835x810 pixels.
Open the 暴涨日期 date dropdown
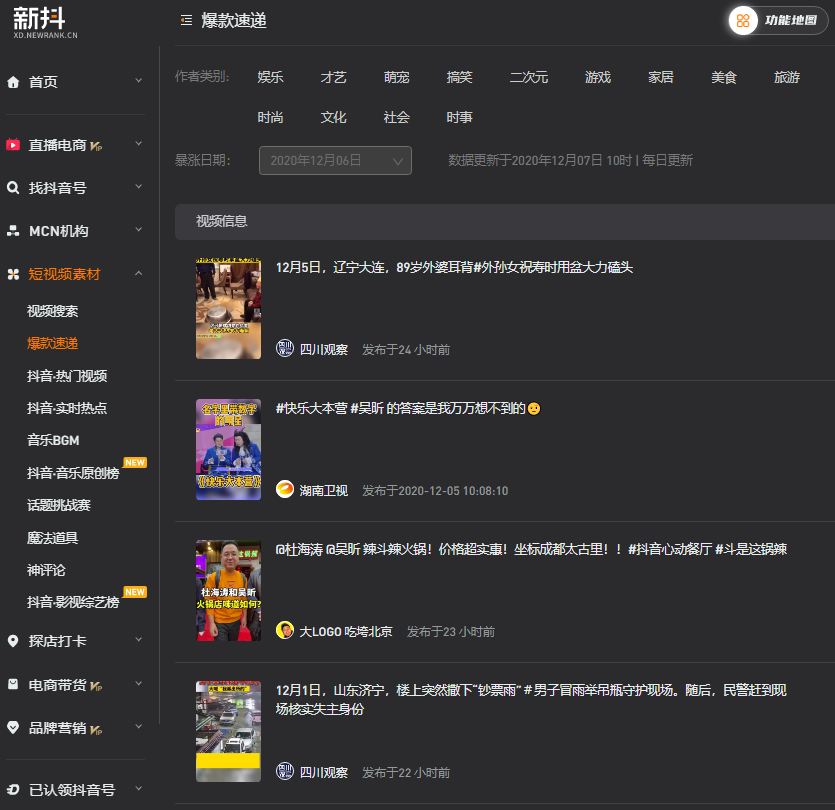pyautogui.click(x=335, y=160)
